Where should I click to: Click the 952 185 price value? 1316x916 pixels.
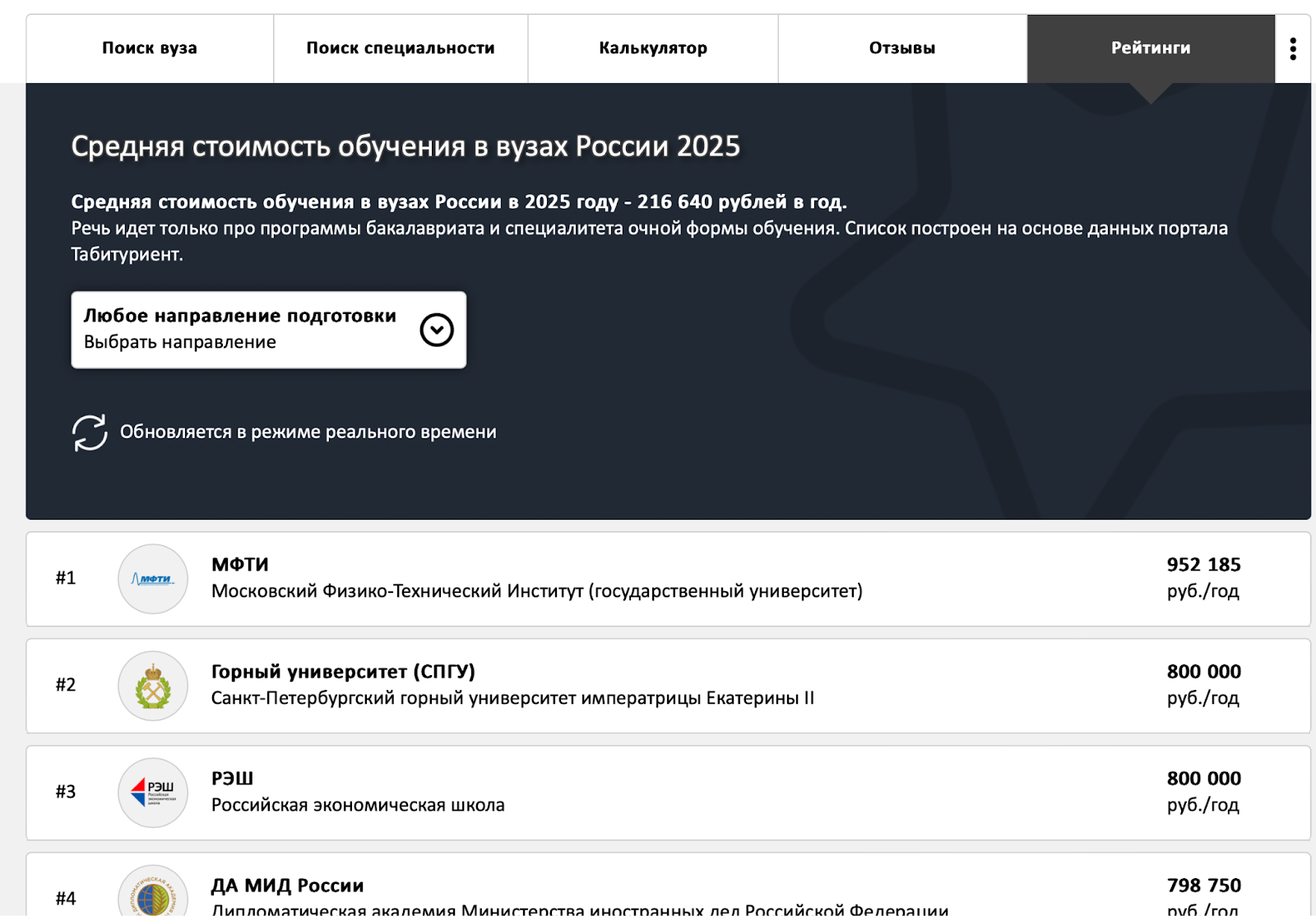(x=1203, y=565)
